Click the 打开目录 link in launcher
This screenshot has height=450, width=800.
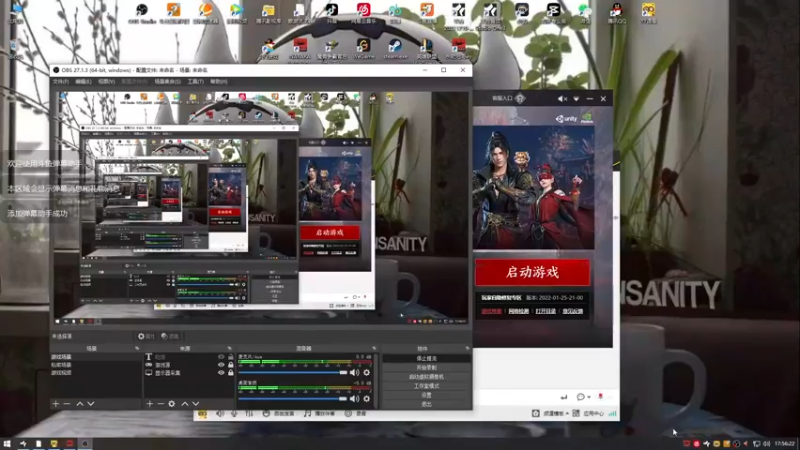click(545, 311)
